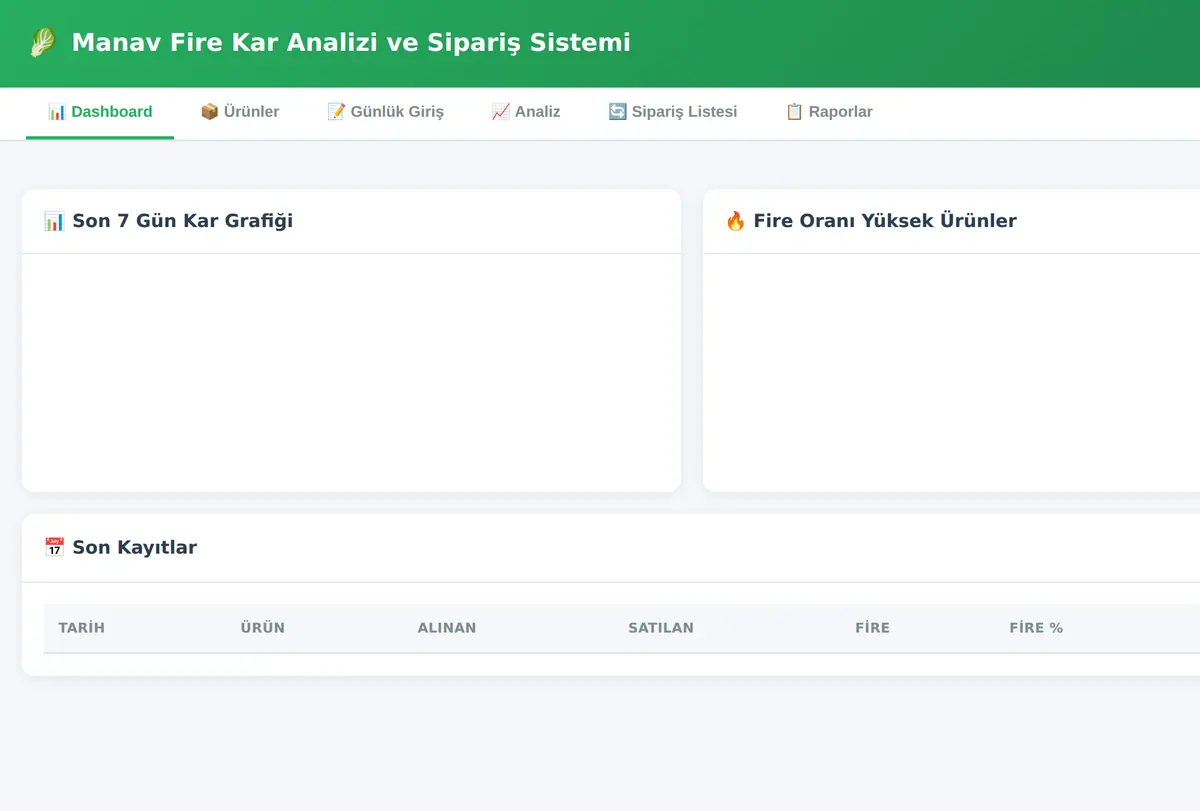Click the FİRE % column header

coord(1036,628)
